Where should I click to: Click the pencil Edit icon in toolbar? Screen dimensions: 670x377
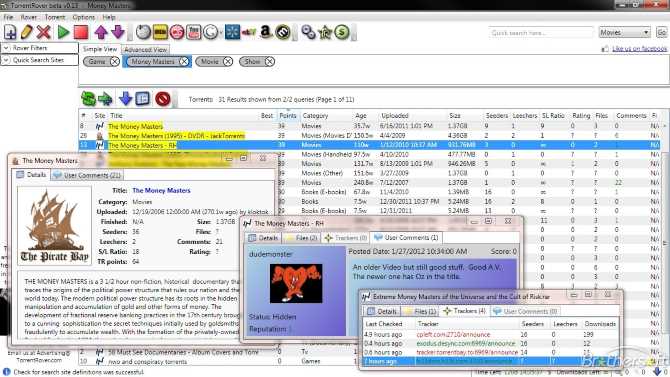26,32
